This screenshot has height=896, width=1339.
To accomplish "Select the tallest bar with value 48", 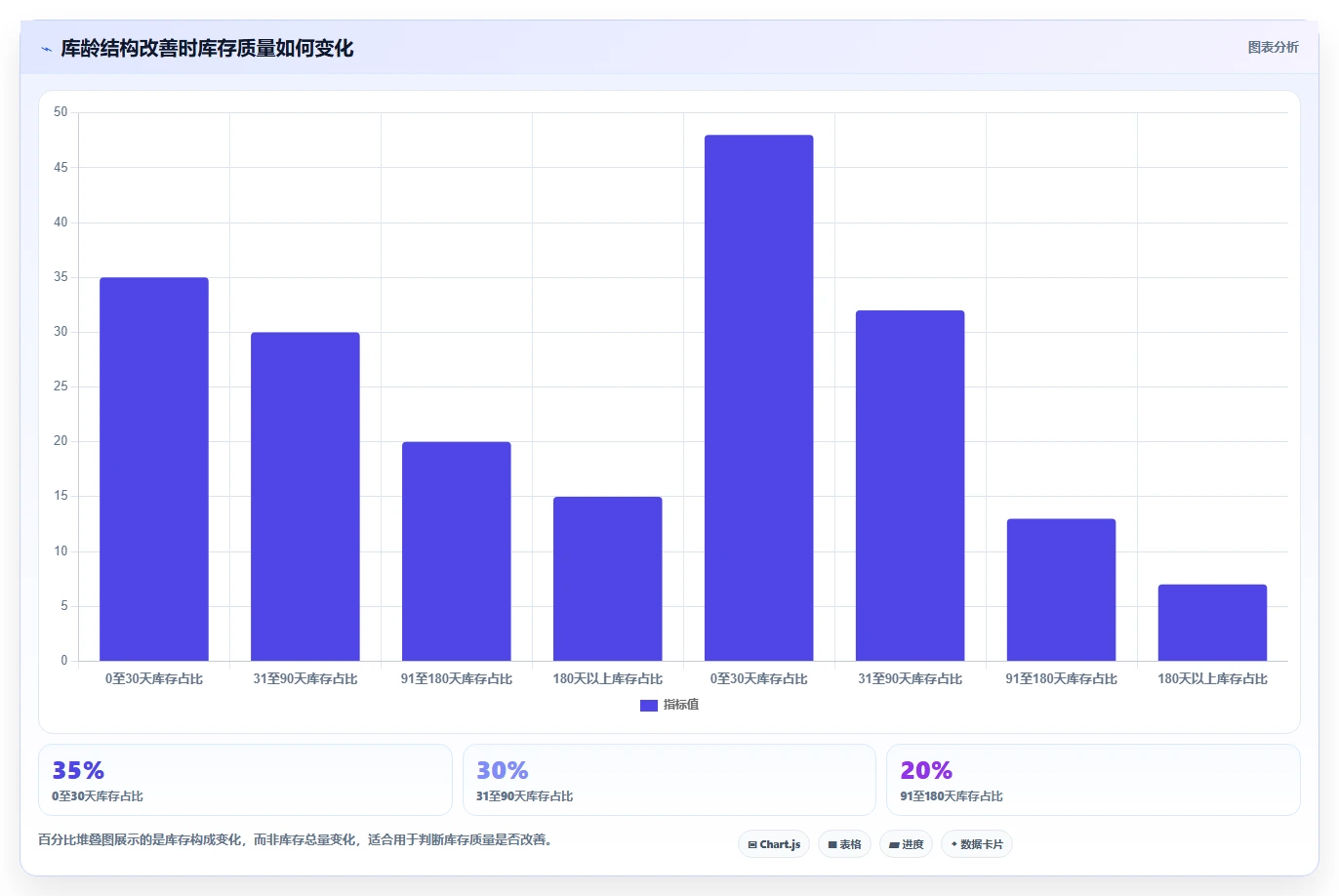I will 759,398.
